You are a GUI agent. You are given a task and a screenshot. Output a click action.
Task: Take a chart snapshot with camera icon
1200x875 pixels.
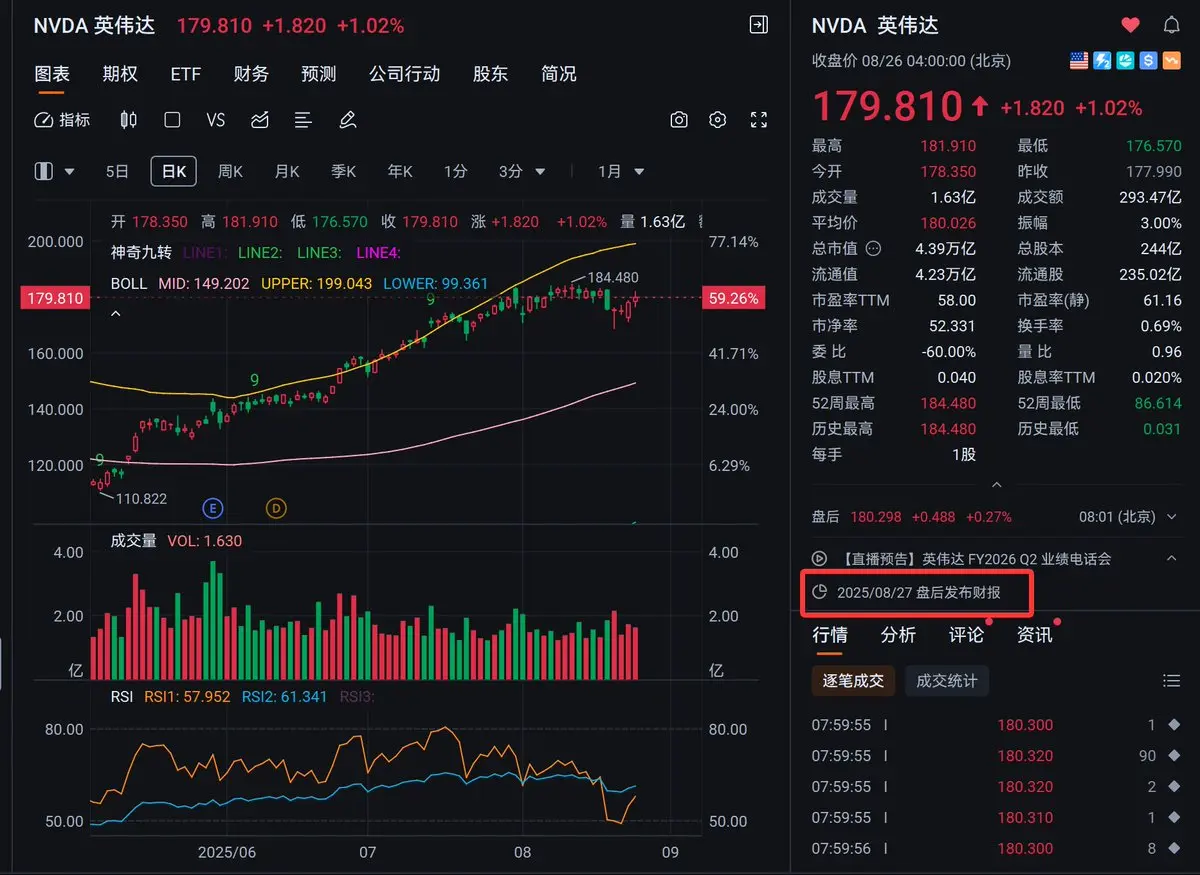point(679,120)
